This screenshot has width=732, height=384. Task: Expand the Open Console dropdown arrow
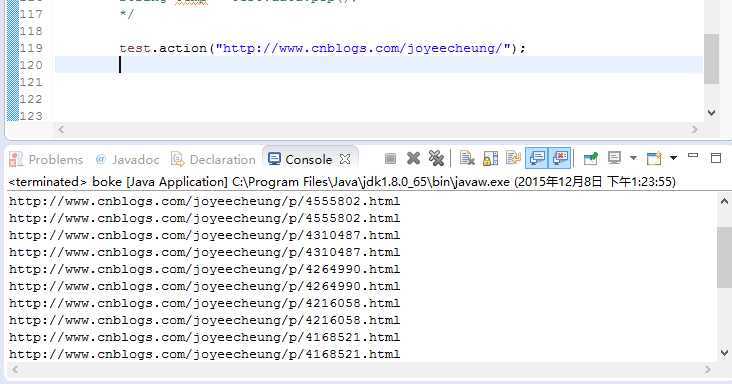pyautogui.click(x=674, y=158)
